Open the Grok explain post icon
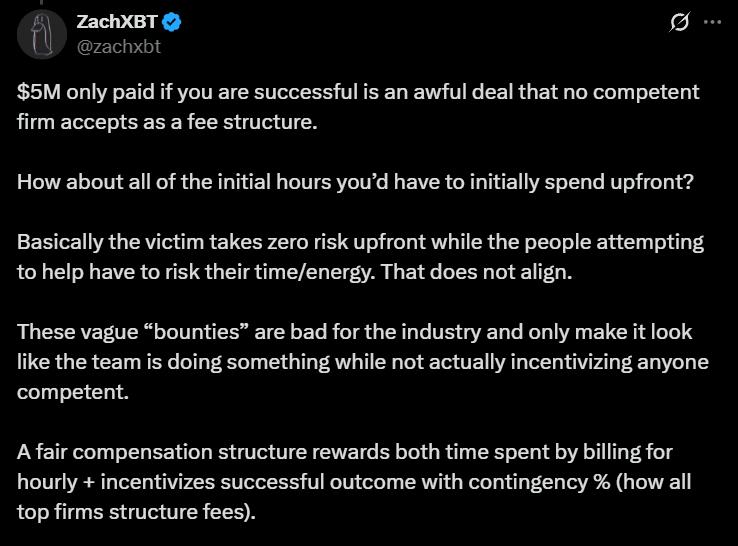This screenshot has width=738, height=546. pos(679,22)
